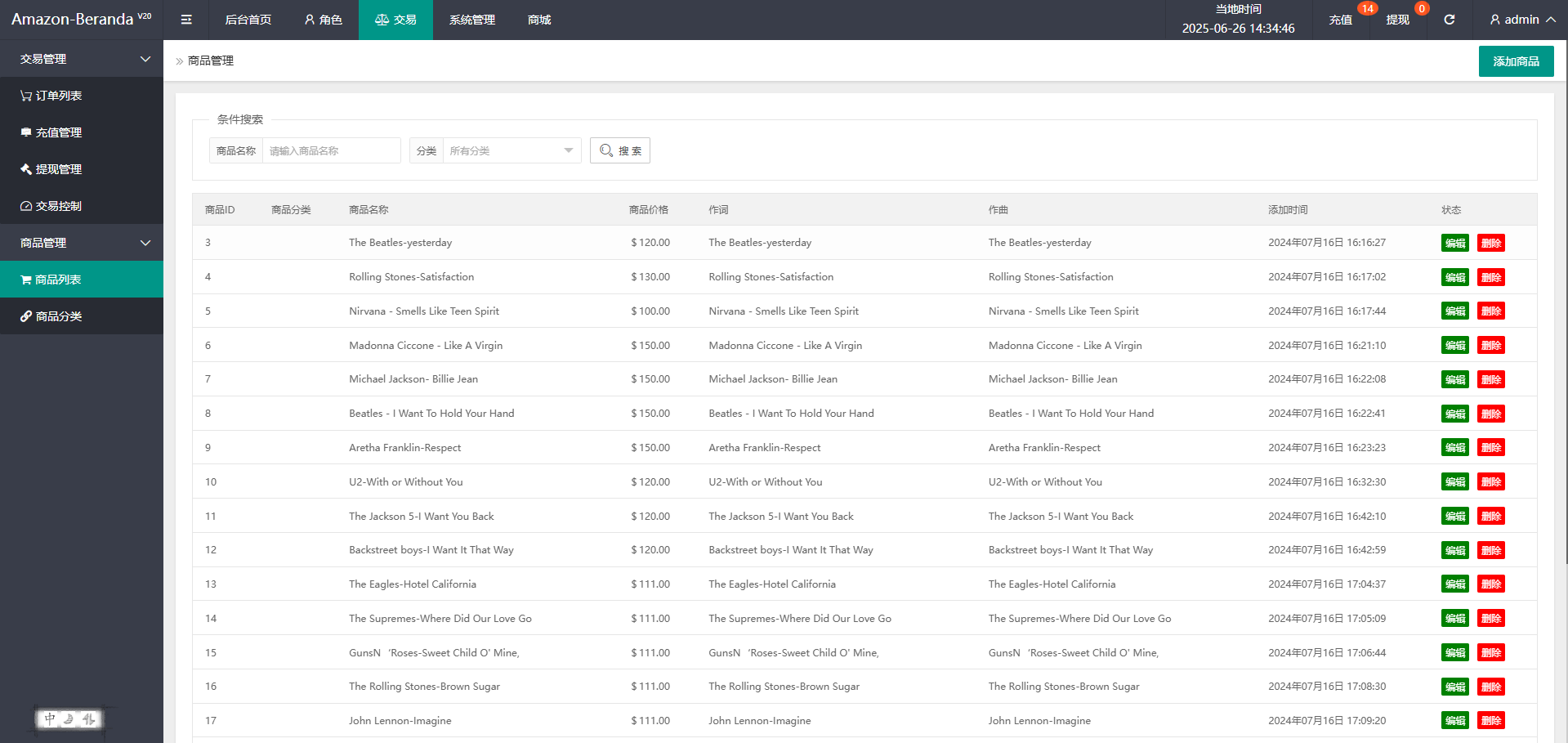Delete Michael Jackson- Billie Jean row
The height and width of the screenshot is (743, 1568).
1491,379
